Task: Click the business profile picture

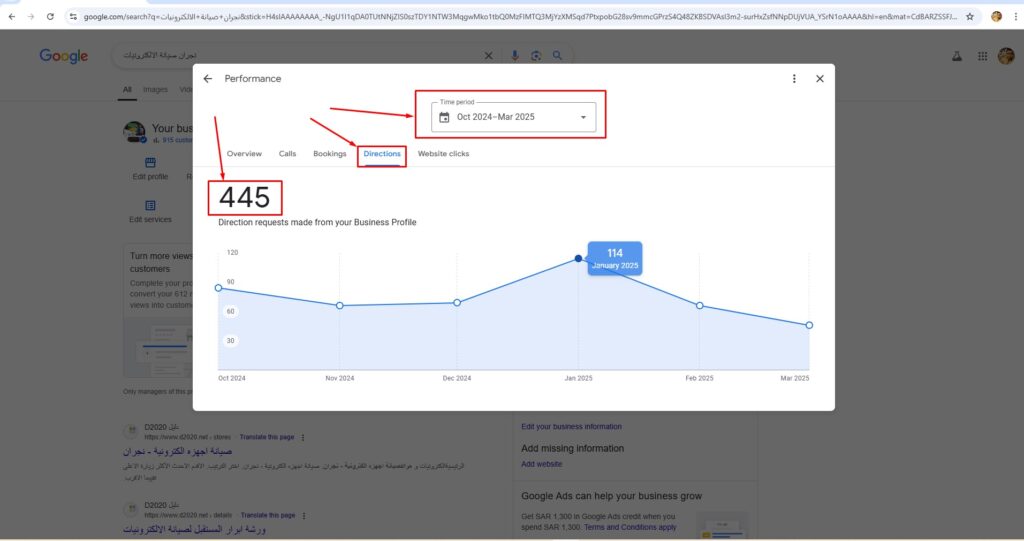Action: pos(134,131)
